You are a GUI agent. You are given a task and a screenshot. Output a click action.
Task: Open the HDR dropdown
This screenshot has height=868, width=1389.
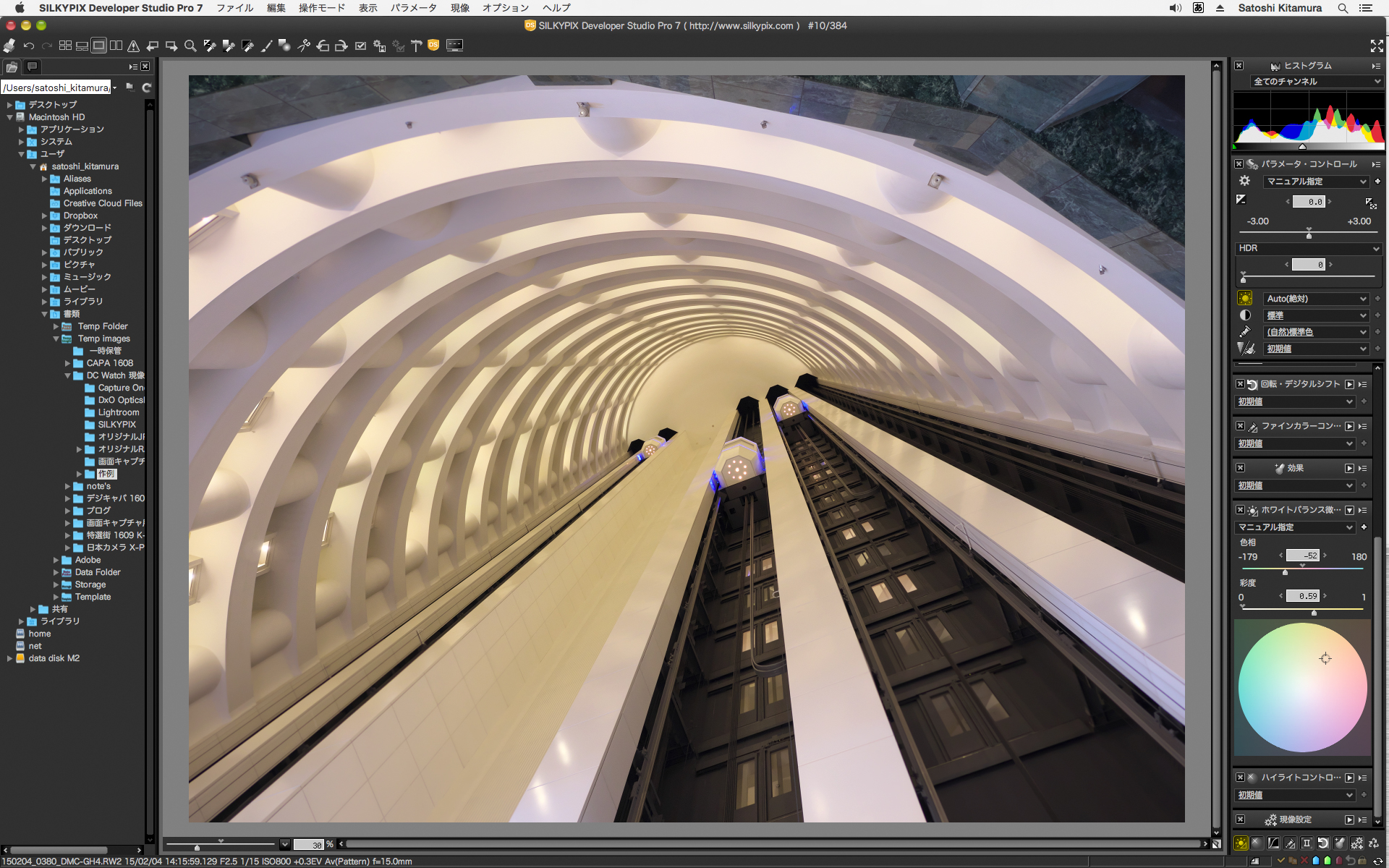[x=1308, y=248]
